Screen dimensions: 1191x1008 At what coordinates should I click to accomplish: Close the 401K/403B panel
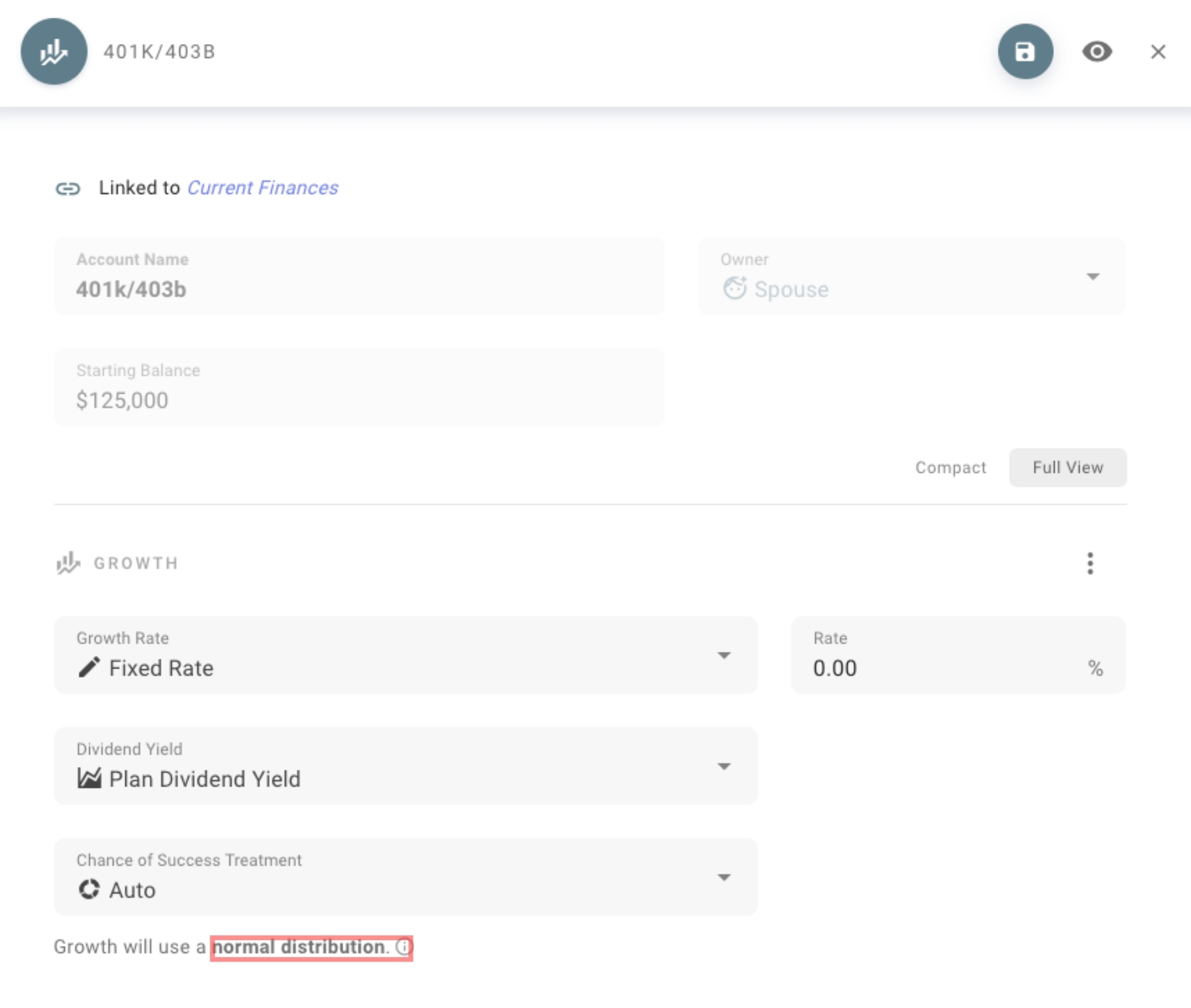pos(1157,52)
